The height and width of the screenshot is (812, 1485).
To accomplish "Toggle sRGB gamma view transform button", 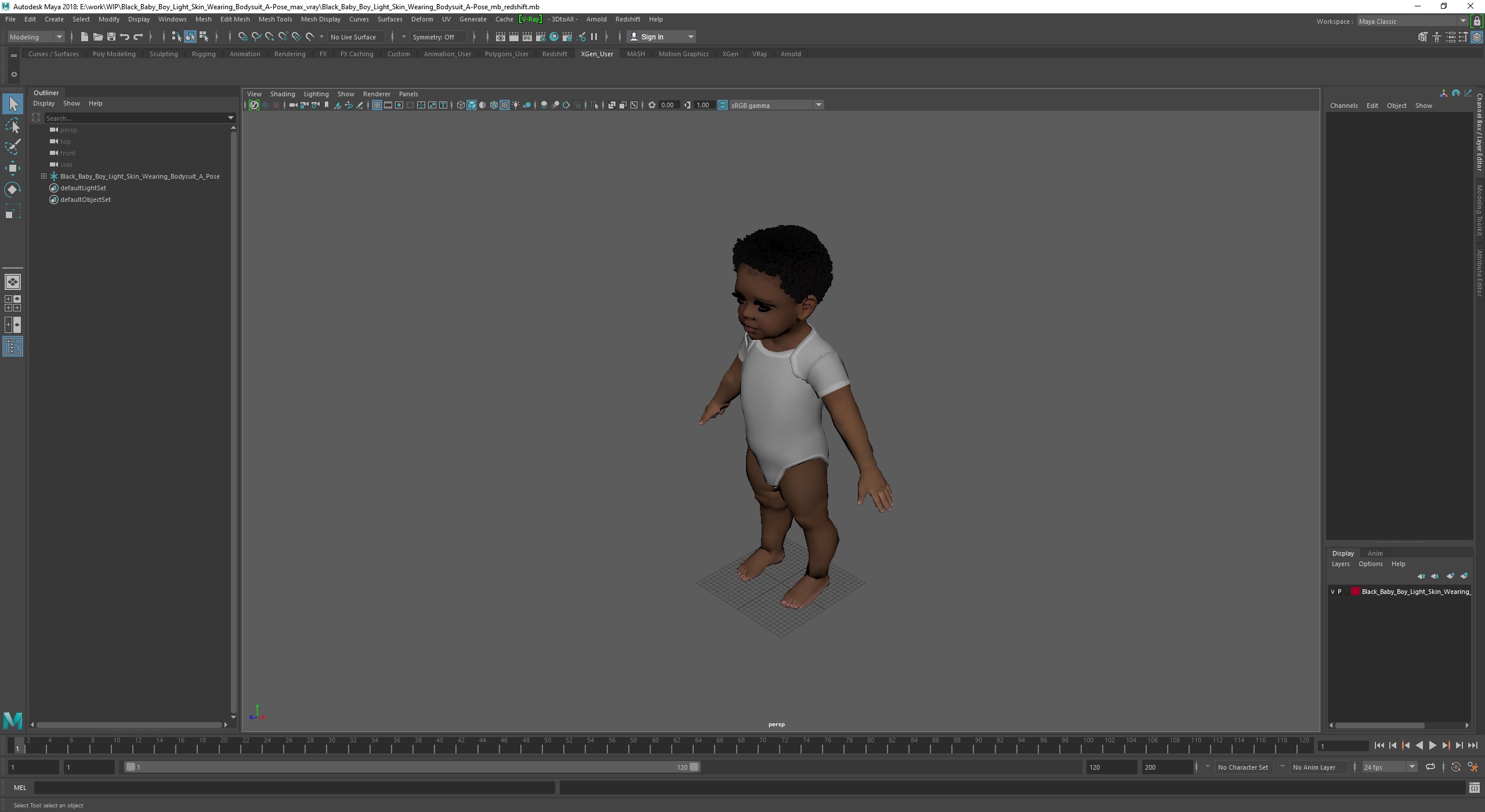I will point(723,105).
